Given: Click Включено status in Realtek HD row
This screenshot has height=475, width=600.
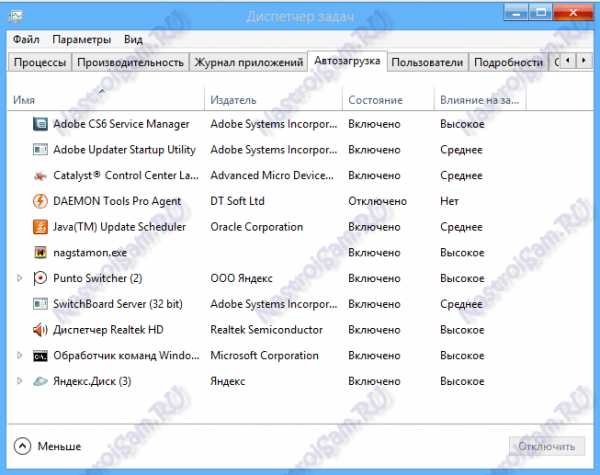Looking at the screenshot, I should (x=374, y=330).
